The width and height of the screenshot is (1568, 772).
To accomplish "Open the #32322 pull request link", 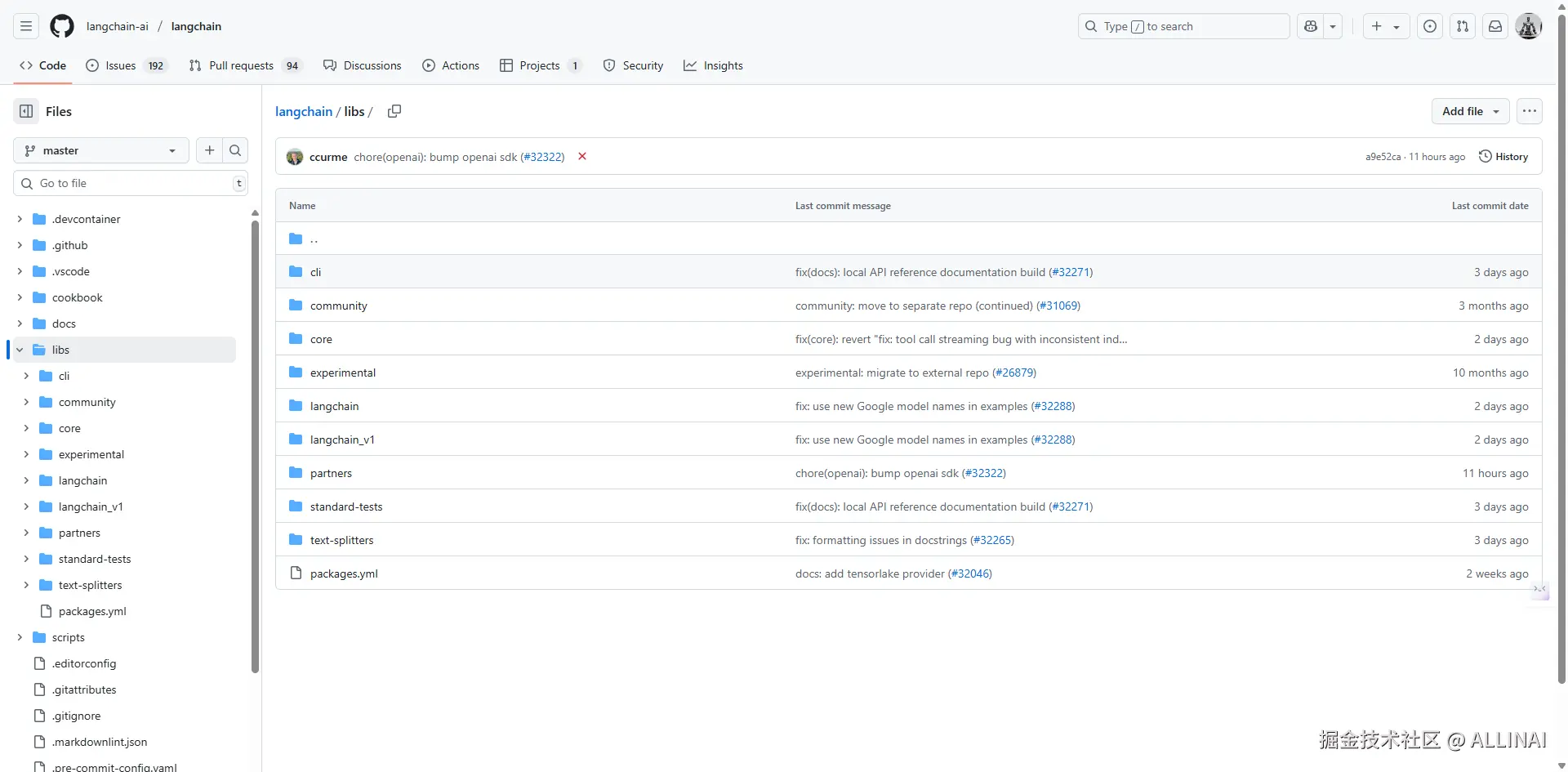I will click(x=543, y=157).
